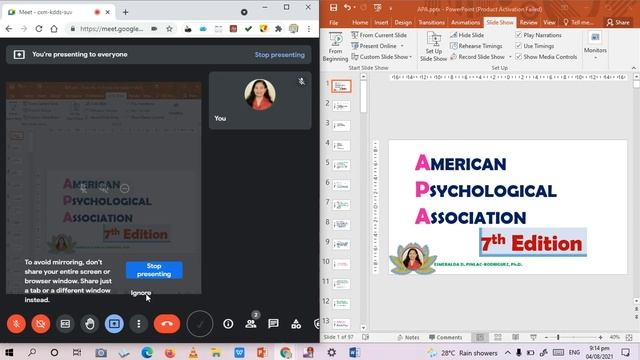The image size is (640, 360).
Task: Undo last action in PowerPoint
Action: point(347,7)
